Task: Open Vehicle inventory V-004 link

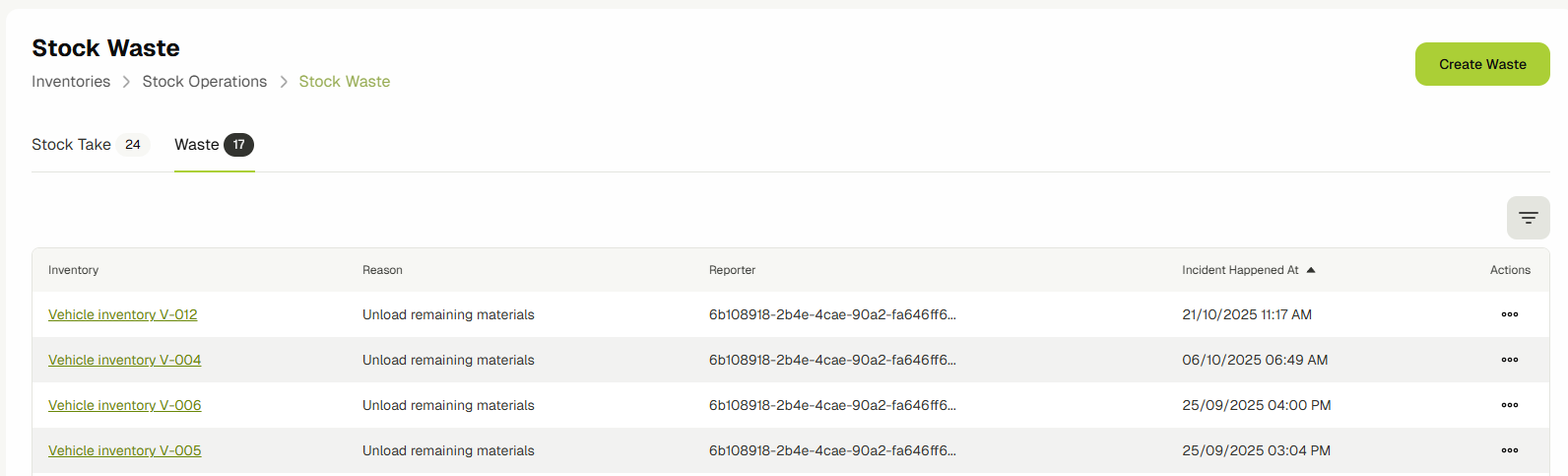Action: tap(125, 360)
